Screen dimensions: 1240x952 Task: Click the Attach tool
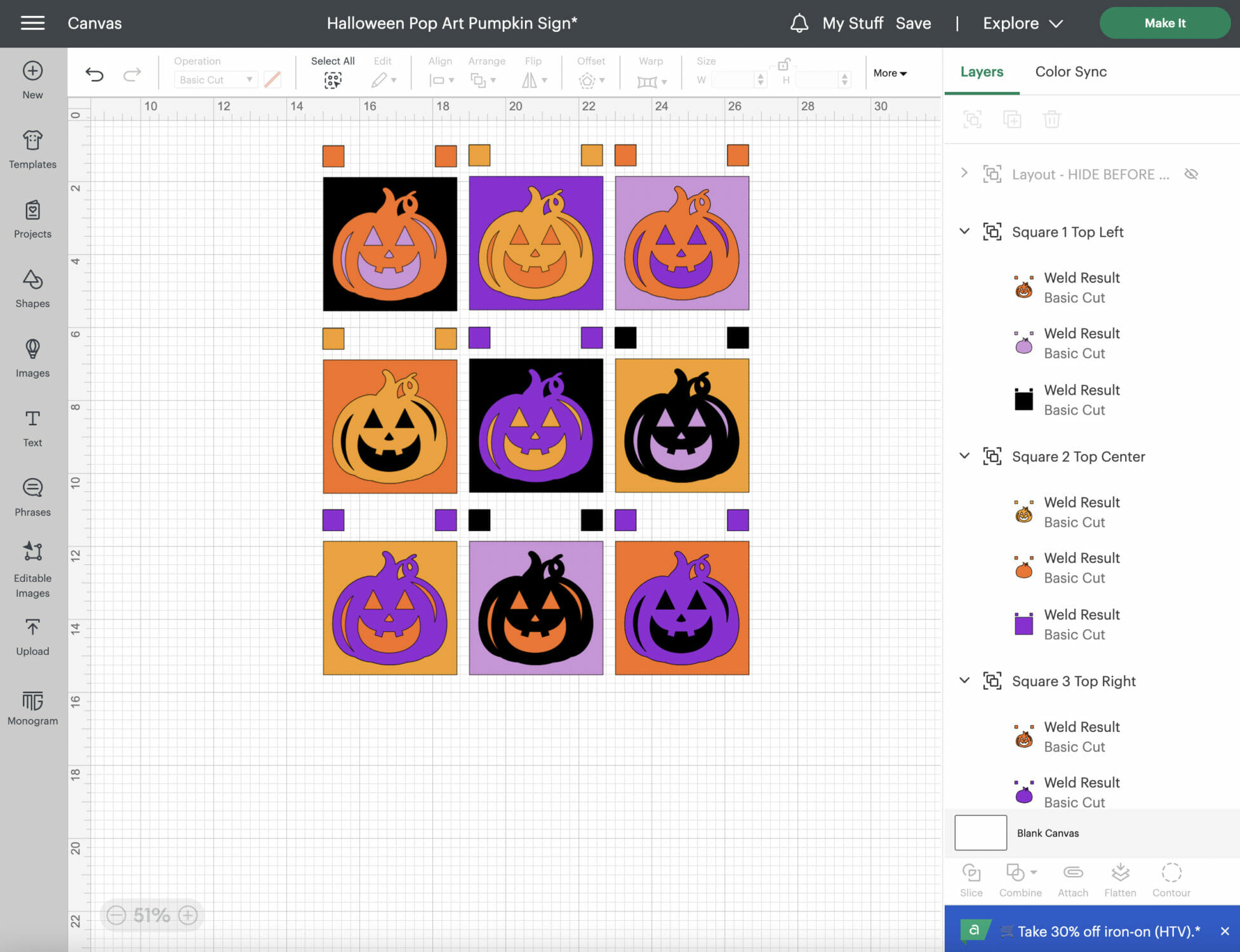point(1072,880)
